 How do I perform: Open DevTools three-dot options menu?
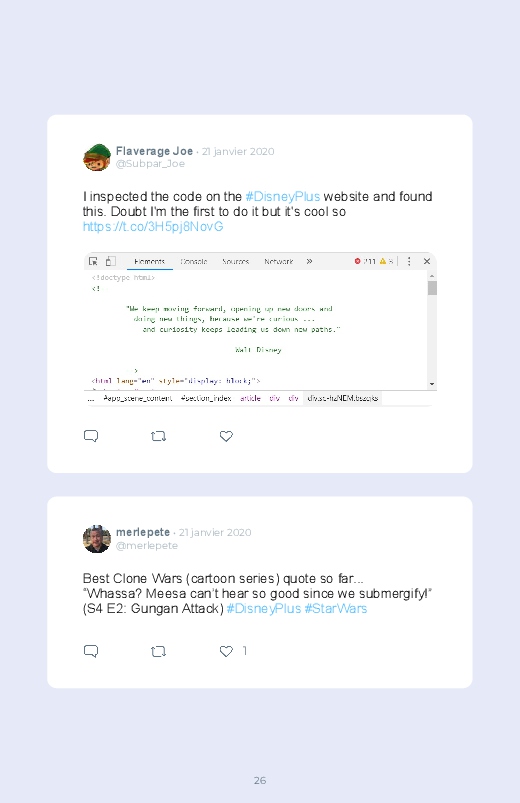point(409,261)
